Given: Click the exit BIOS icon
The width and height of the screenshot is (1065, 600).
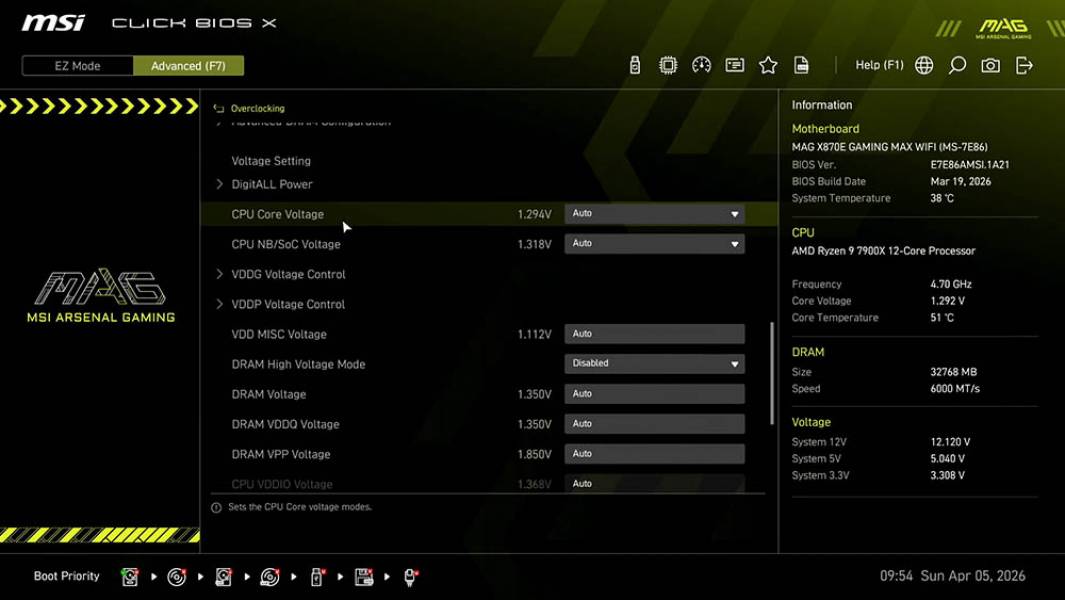Looking at the screenshot, I should (1022, 64).
